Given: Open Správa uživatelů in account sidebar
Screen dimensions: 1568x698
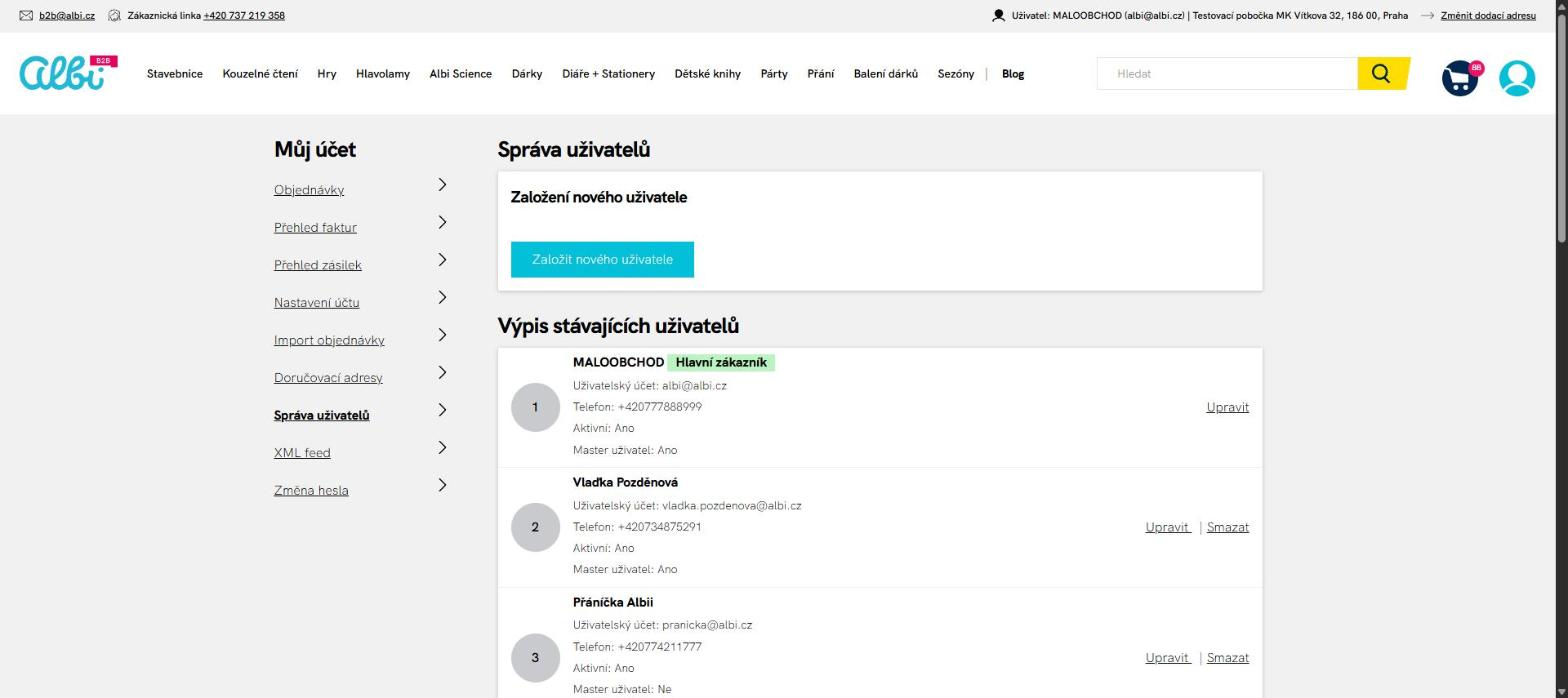Looking at the screenshot, I should [322, 415].
